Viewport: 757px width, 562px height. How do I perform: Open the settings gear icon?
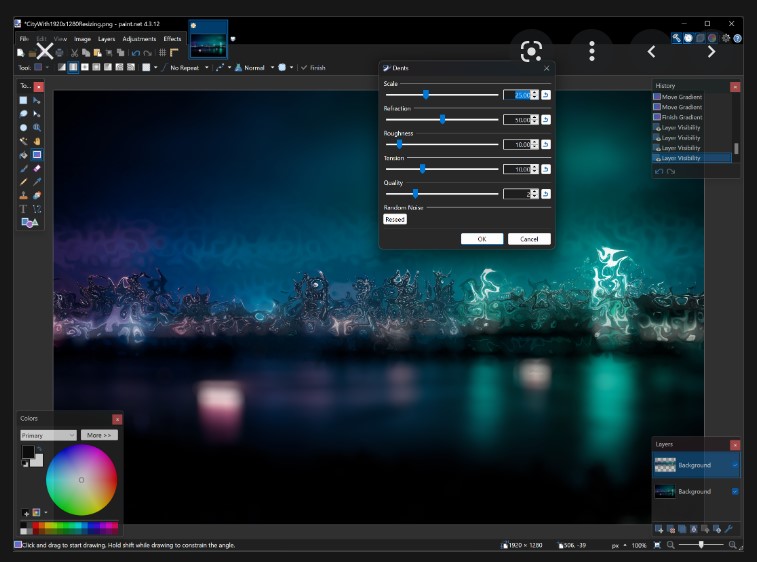(x=725, y=38)
